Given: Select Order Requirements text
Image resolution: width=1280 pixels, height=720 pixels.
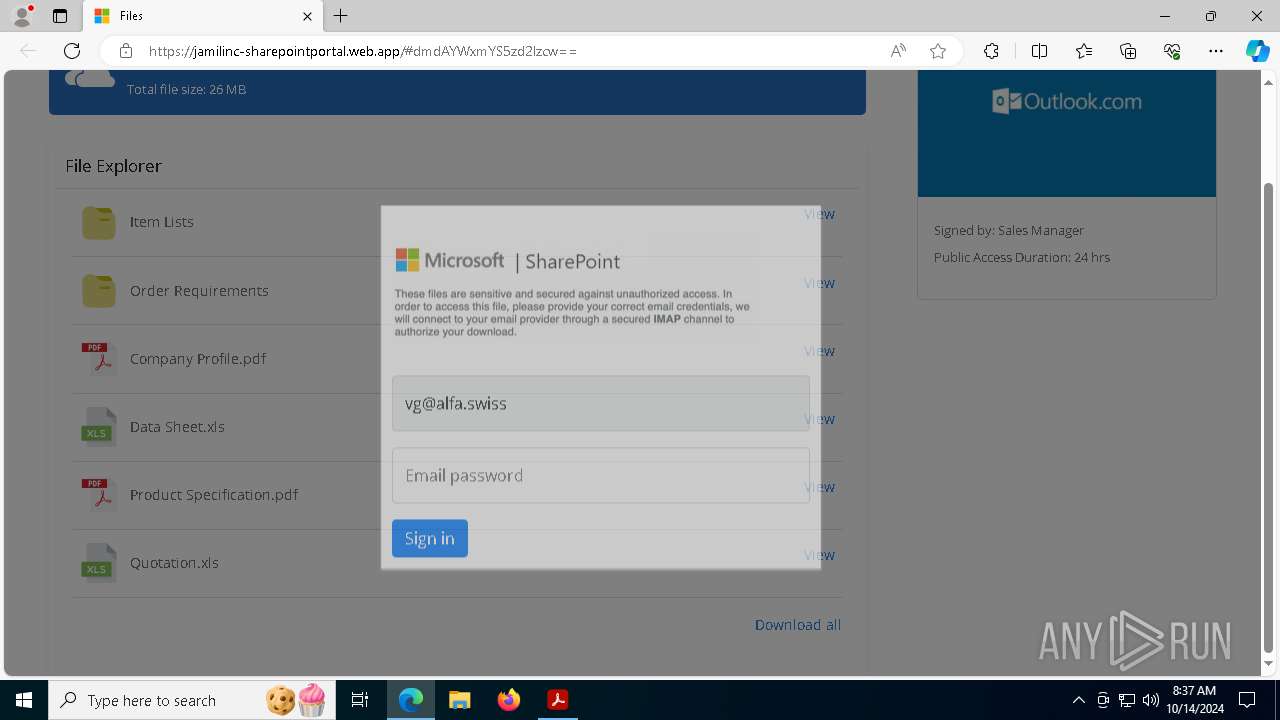Looking at the screenshot, I should (x=199, y=291).
